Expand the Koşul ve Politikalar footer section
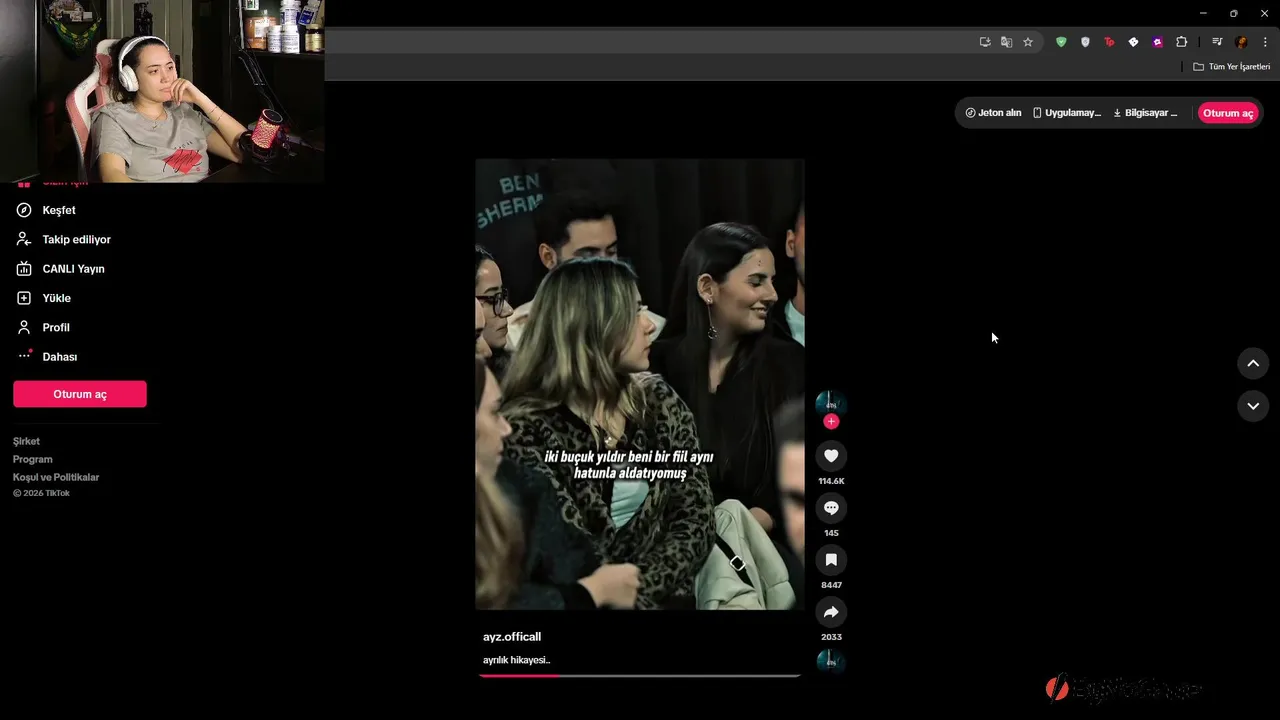The image size is (1280, 720). (56, 477)
